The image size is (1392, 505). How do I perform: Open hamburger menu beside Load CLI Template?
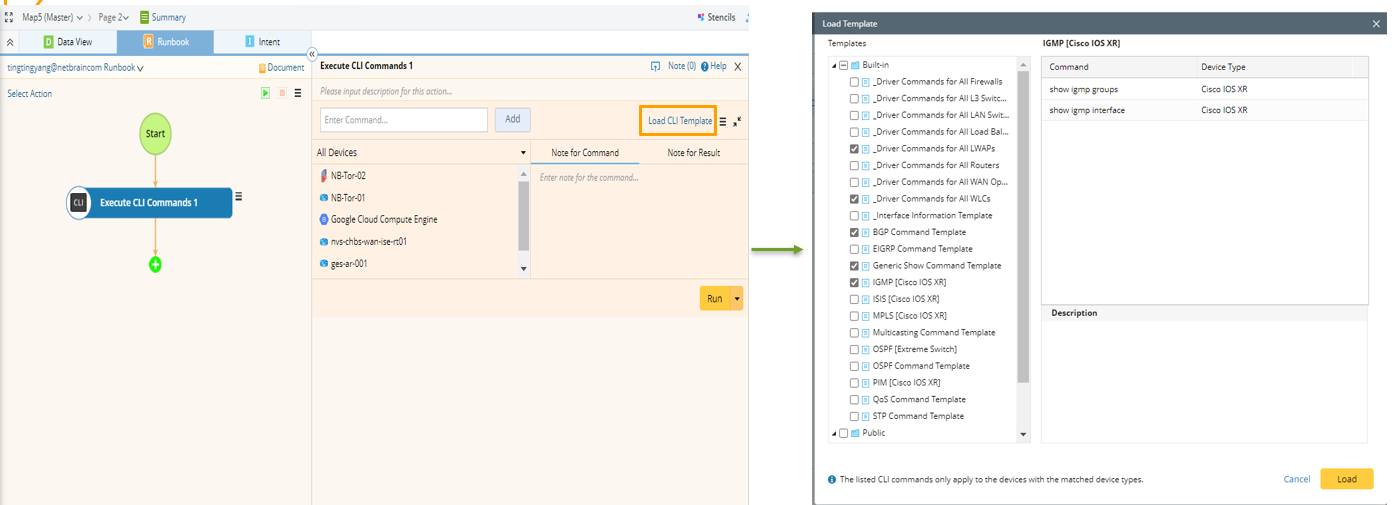coord(723,121)
